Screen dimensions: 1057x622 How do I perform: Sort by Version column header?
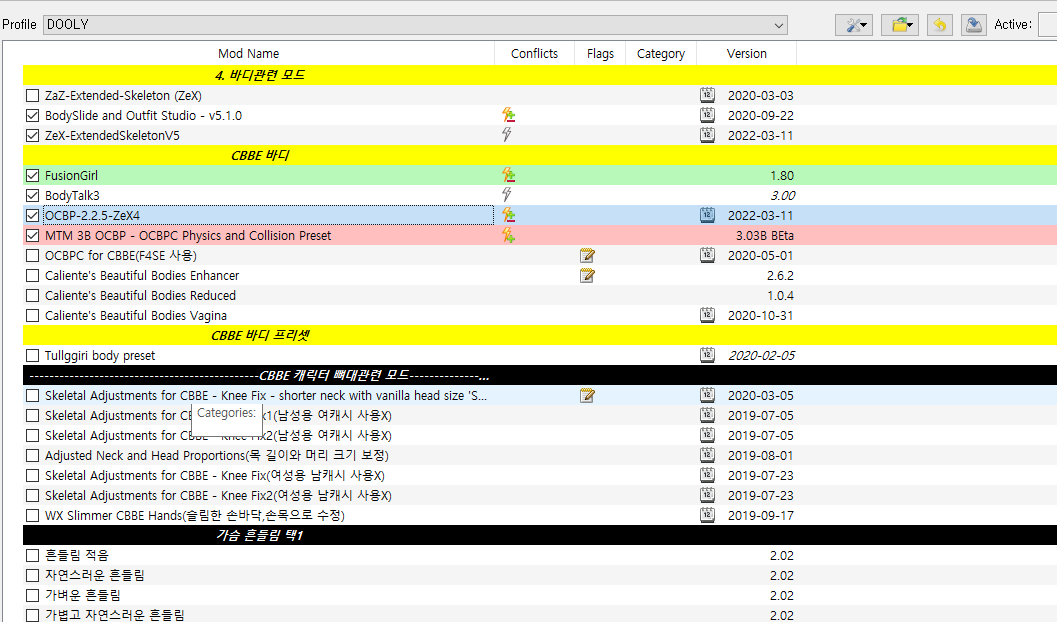point(746,53)
